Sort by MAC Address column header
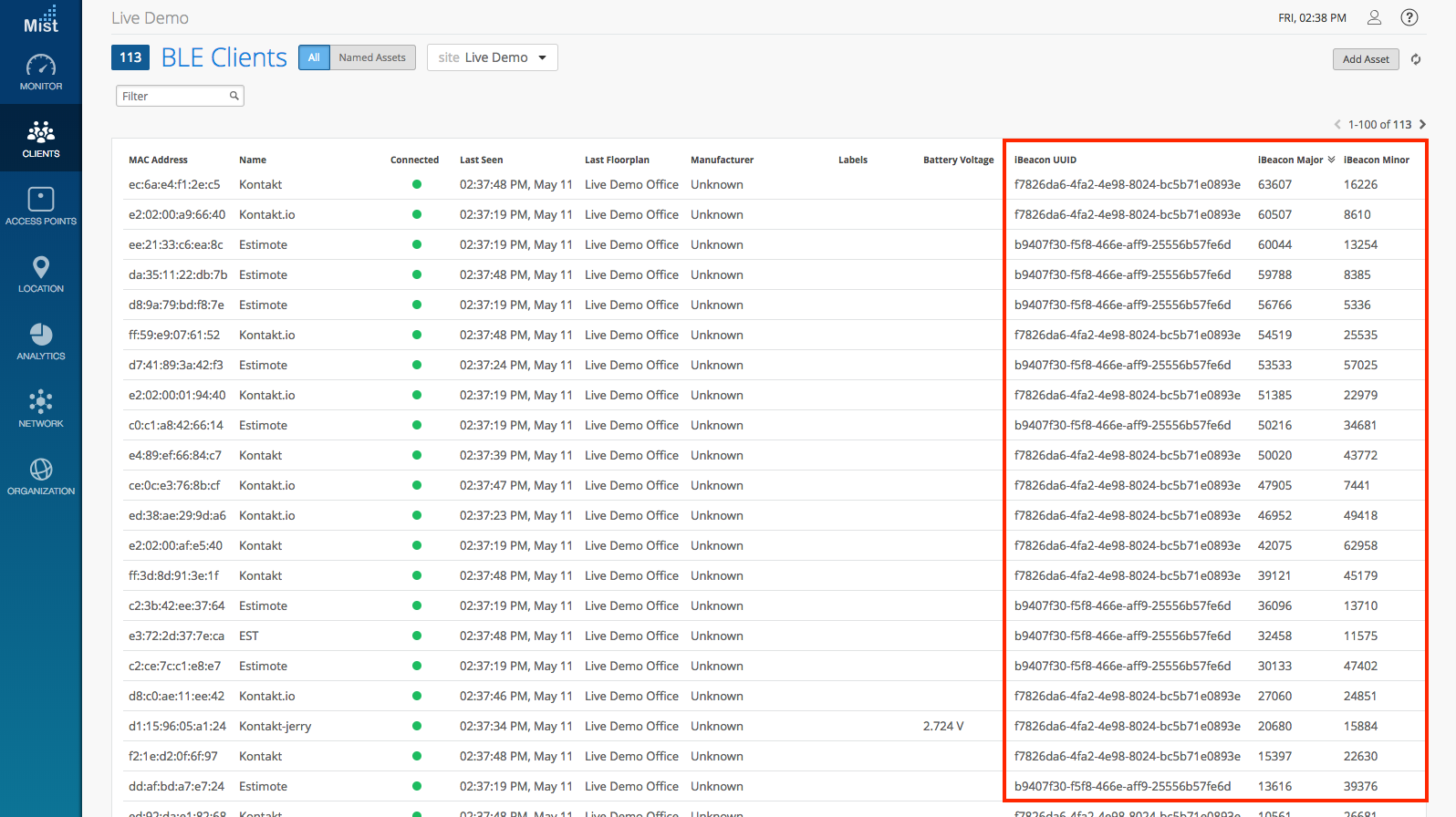The image size is (1456, 817). pyautogui.click(x=158, y=160)
